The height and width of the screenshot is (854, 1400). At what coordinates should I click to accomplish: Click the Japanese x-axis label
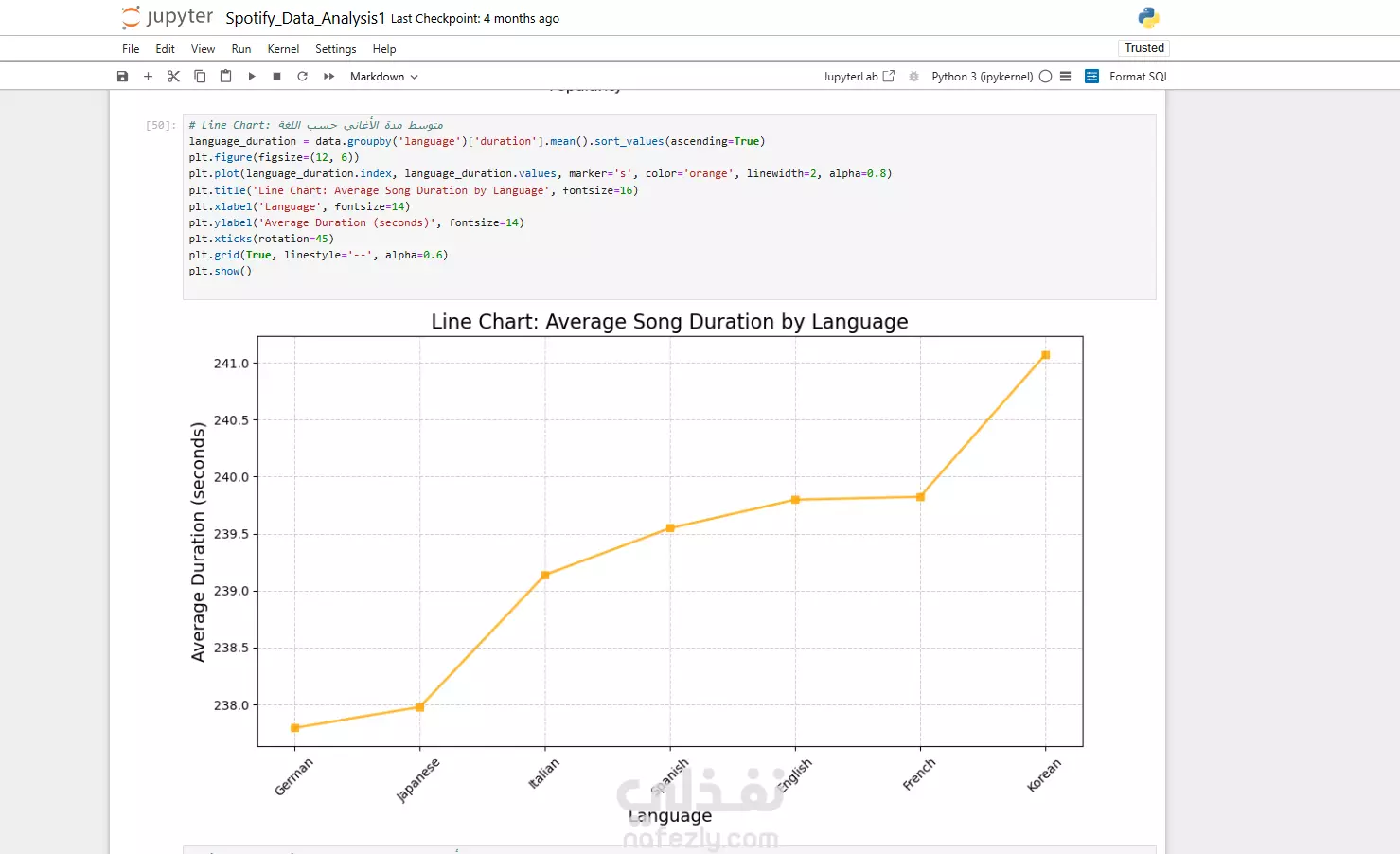[417, 780]
